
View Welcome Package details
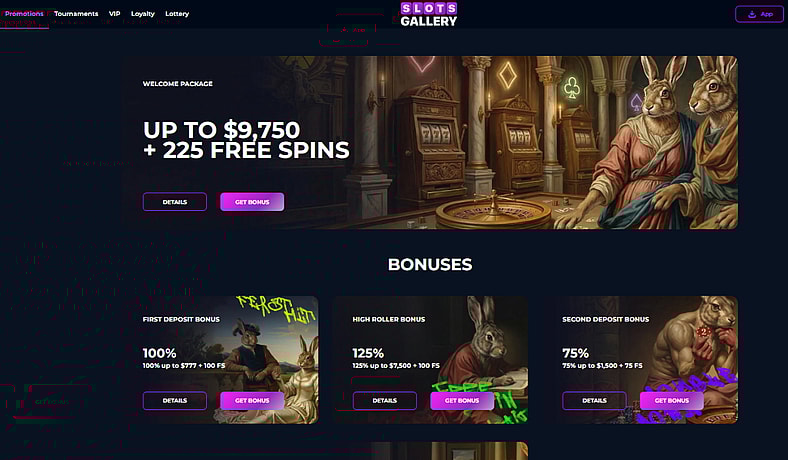click(175, 202)
